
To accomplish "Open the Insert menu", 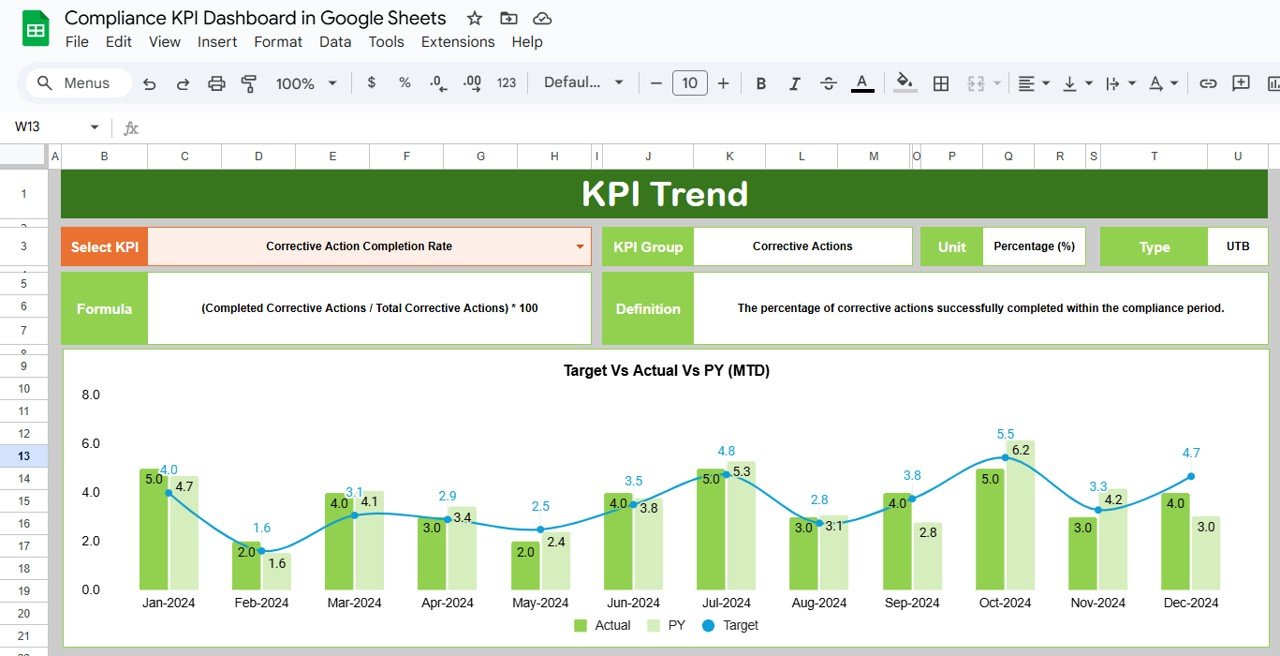I will pos(217,42).
